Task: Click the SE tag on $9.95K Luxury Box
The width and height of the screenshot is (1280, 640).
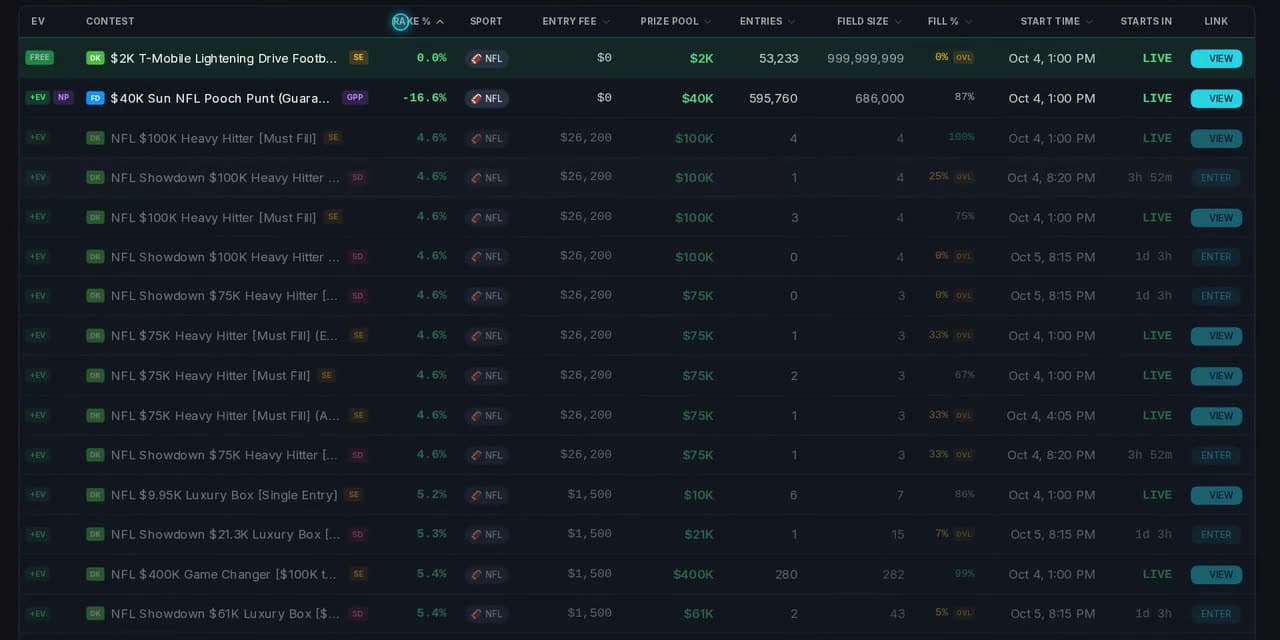Action: tap(354, 495)
